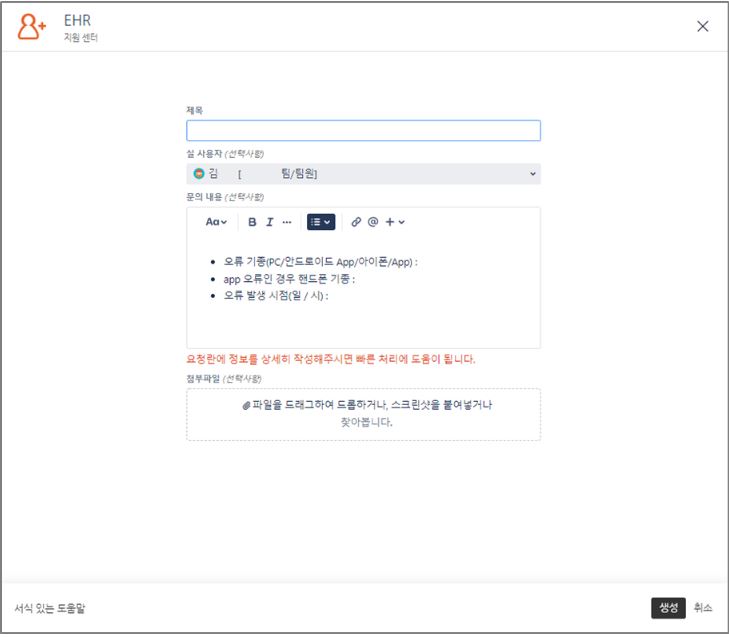729x637 pixels.
Task: Open the plus insert menu
Action: click(395, 222)
